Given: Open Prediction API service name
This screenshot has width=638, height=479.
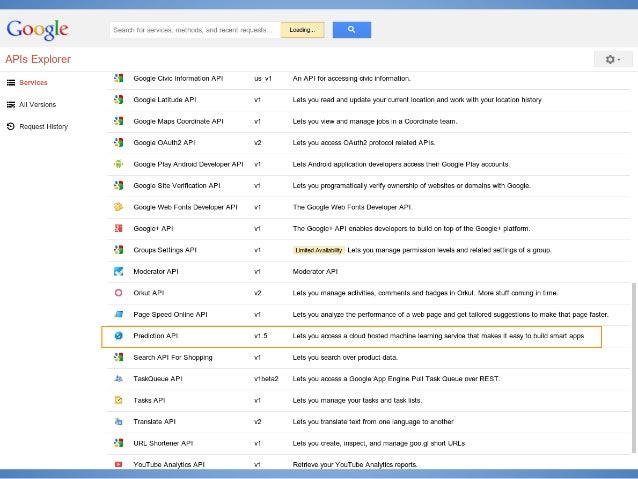Looking at the screenshot, I should pyautogui.click(x=155, y=336).
